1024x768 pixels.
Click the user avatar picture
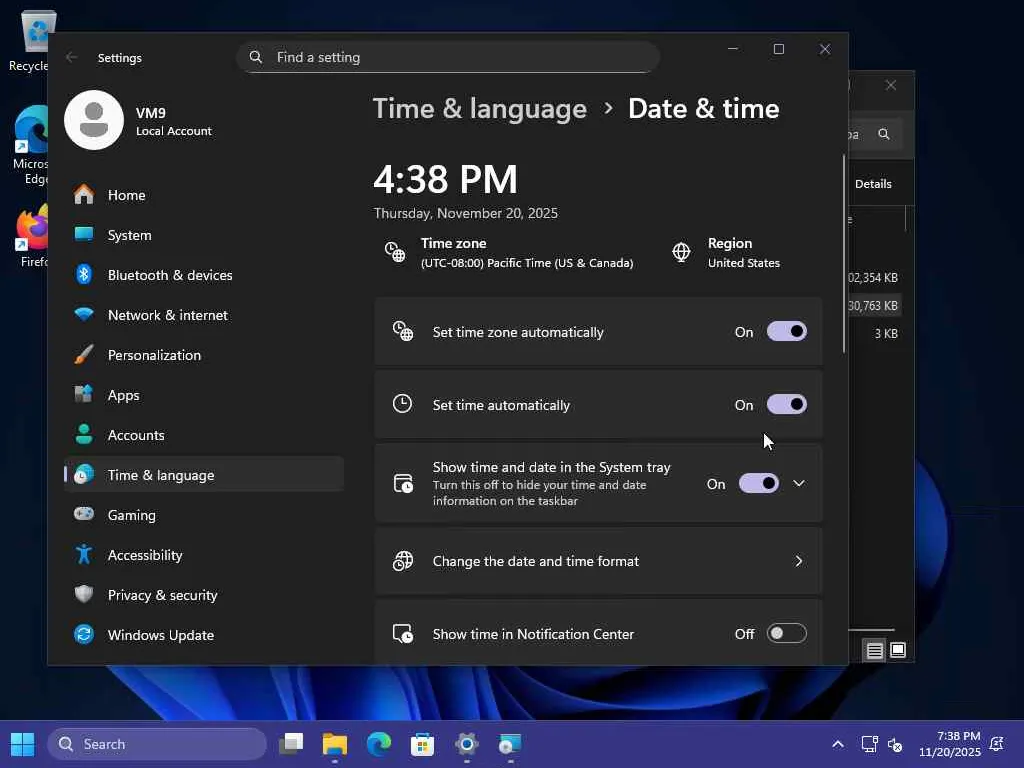(94, 120)
